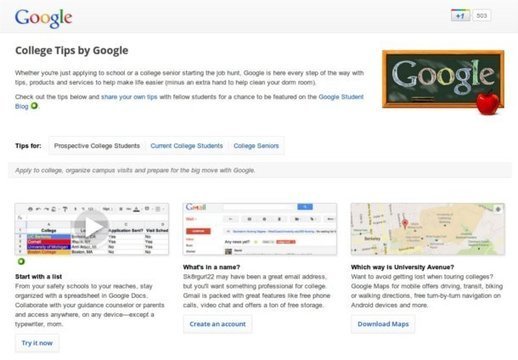Image resolution: width=518 pixels, height=360 pixels.
Task: Click green icon below spreadsheet thumbnail
Action: (21, 262)
